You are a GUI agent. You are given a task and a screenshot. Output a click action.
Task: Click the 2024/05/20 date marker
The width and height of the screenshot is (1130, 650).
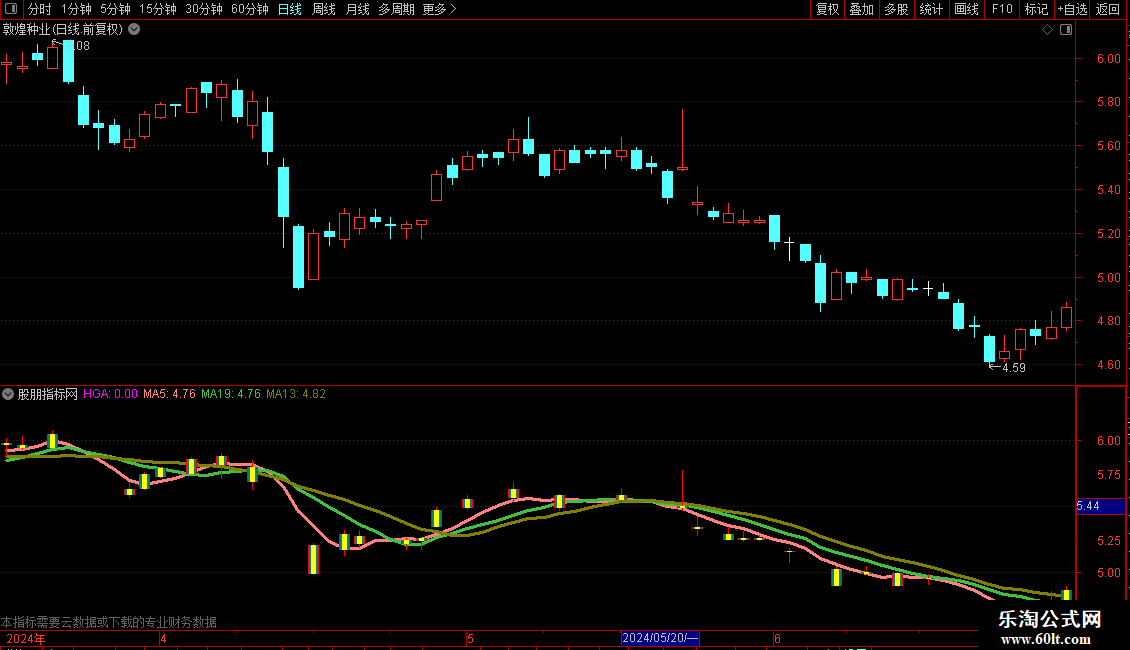point(660,638)
